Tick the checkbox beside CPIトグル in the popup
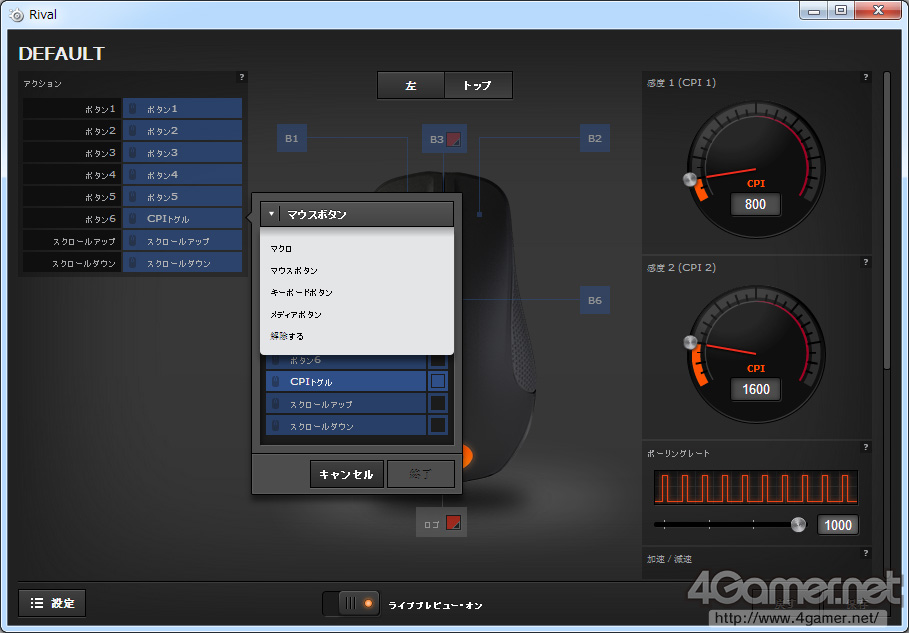Image resolution: width=909 pixels, height=633 pixels. point(438,381)
